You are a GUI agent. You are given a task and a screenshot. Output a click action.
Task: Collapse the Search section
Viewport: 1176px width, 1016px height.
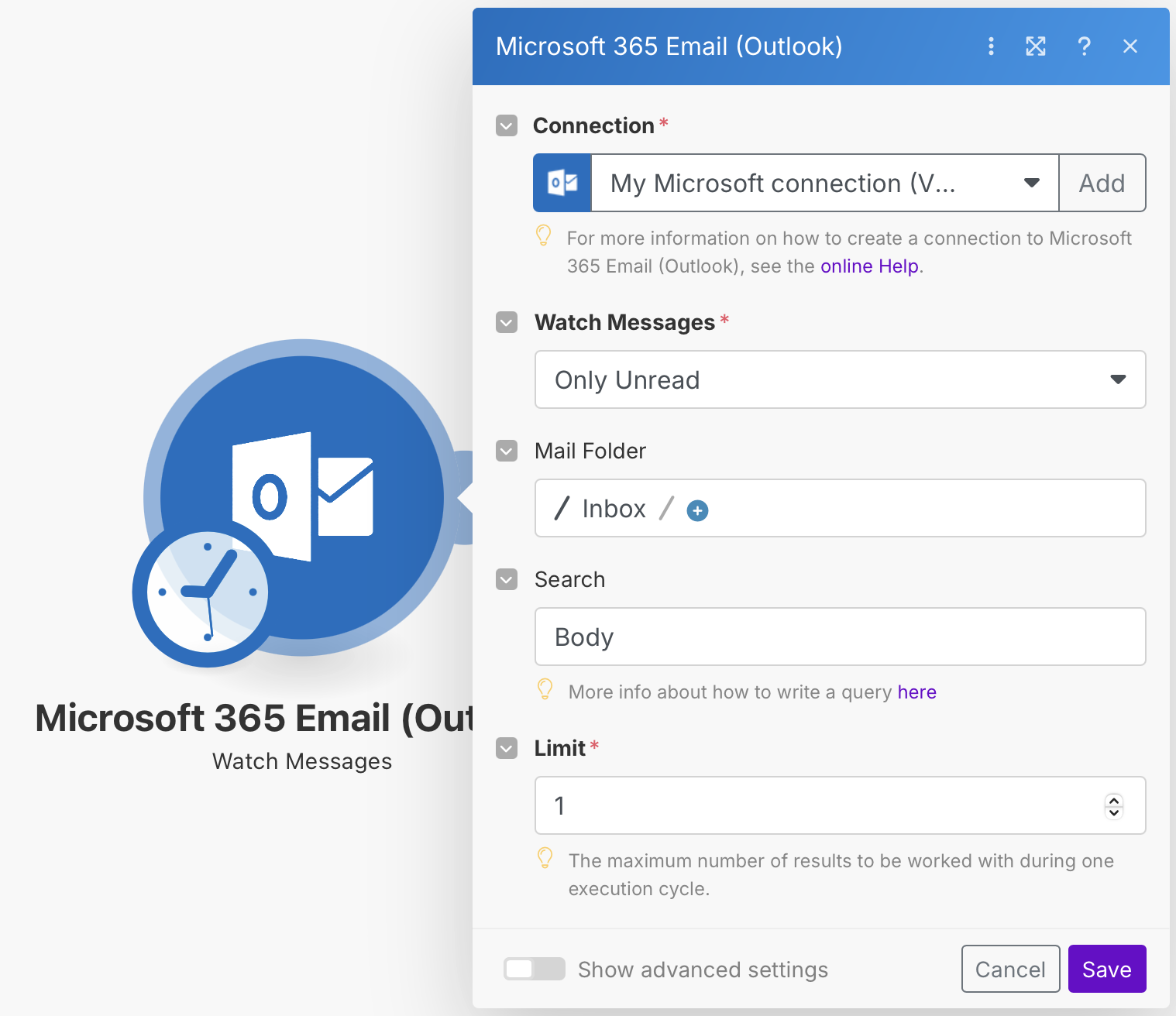click(507, 579)
